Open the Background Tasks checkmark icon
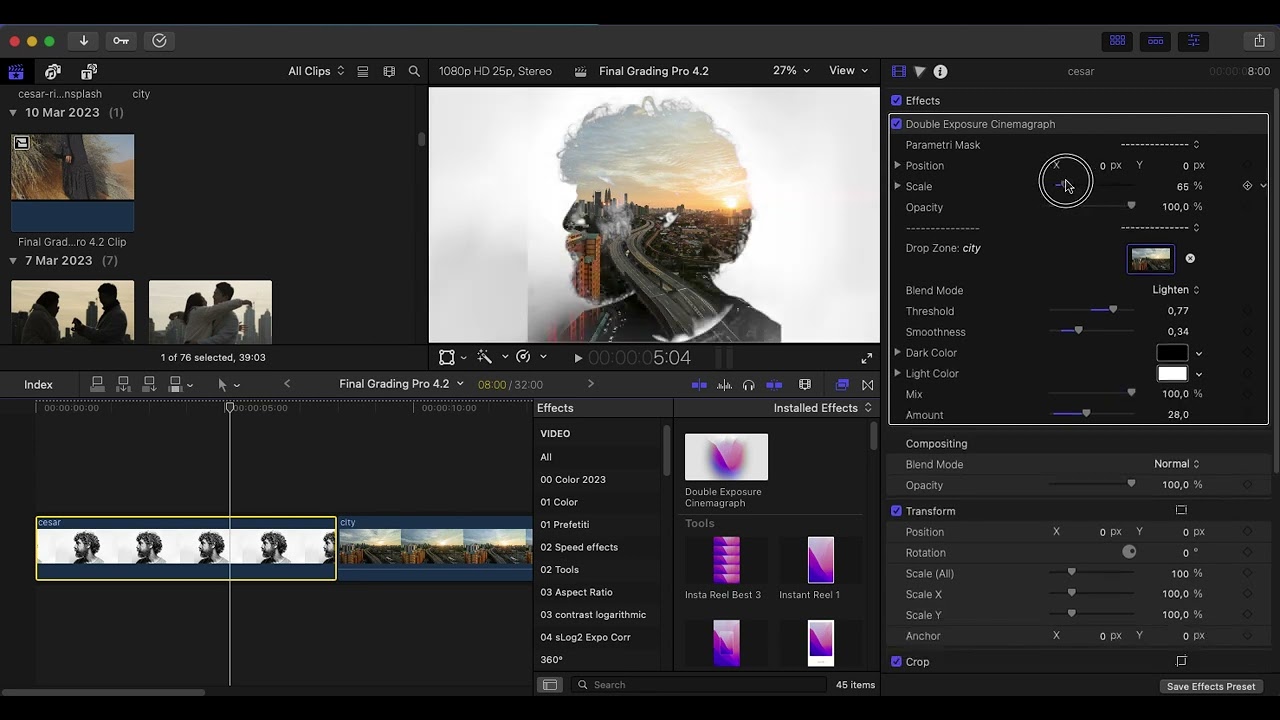 (159, 41)
